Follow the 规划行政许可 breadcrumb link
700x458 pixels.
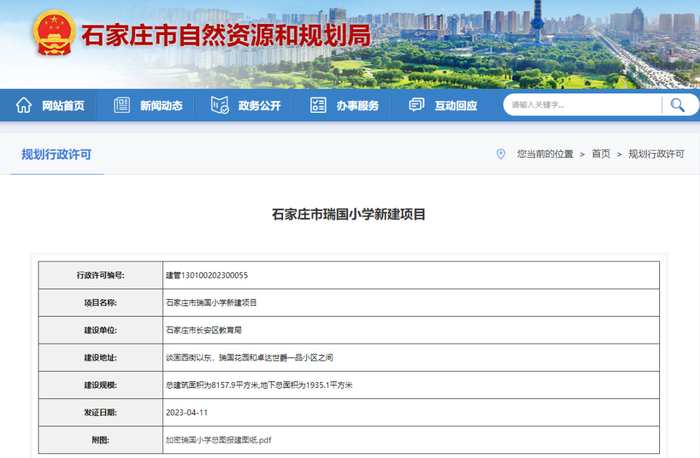(x=656, y=154)
